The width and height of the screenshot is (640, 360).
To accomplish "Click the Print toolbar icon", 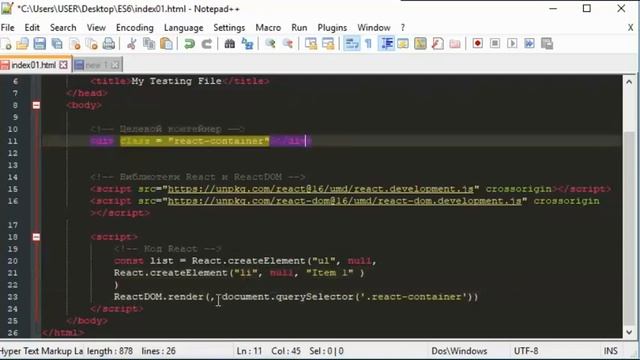I will [109, 44].
